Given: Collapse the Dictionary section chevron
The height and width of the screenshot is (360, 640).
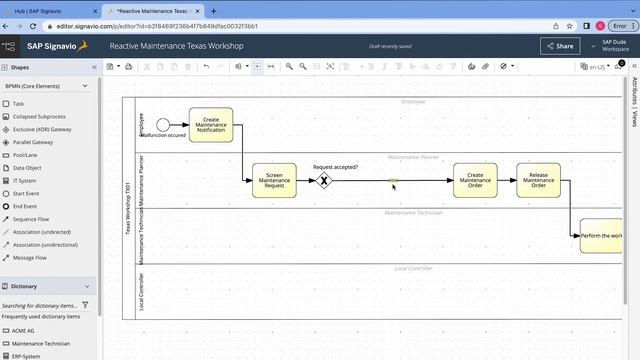Looking at the screenshot, I should (87, 287).
